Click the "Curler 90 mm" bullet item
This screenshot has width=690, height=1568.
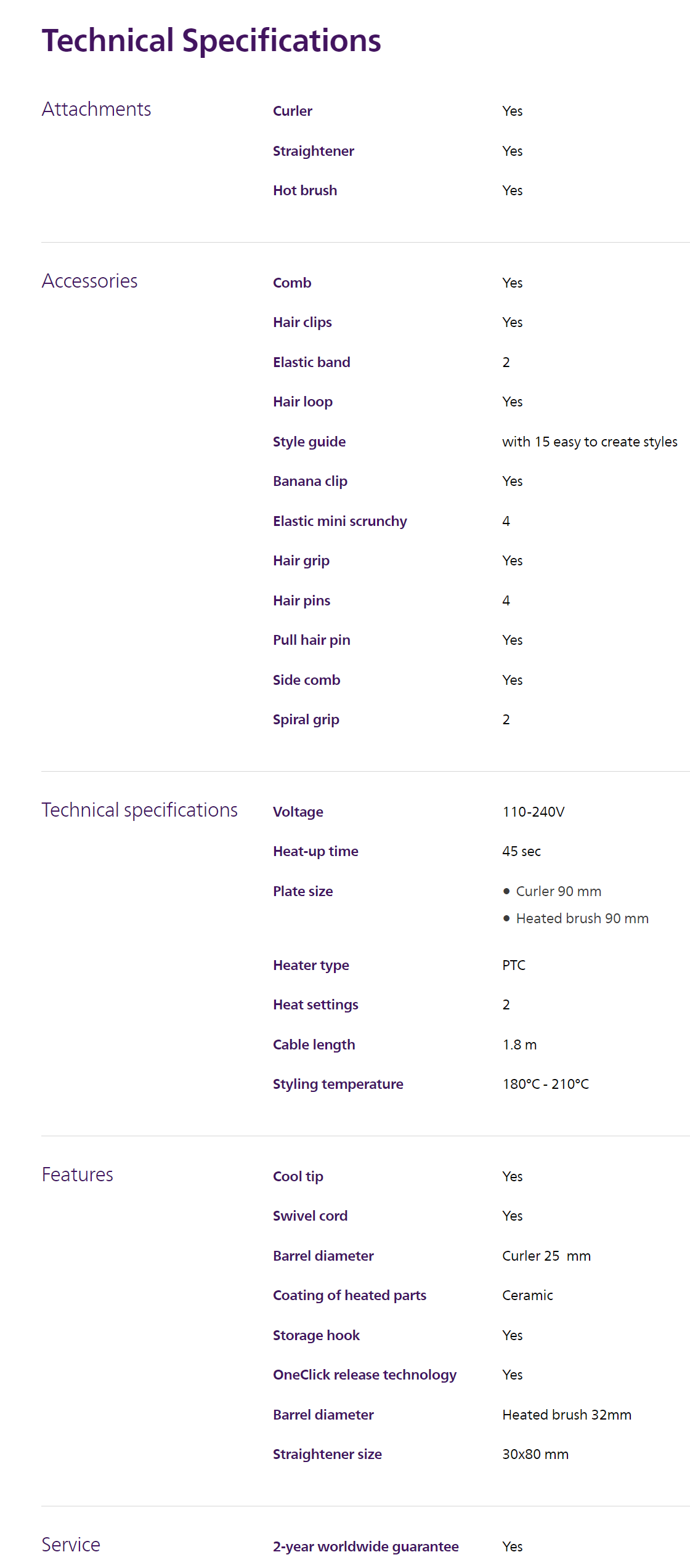click(x=558, y=891)
